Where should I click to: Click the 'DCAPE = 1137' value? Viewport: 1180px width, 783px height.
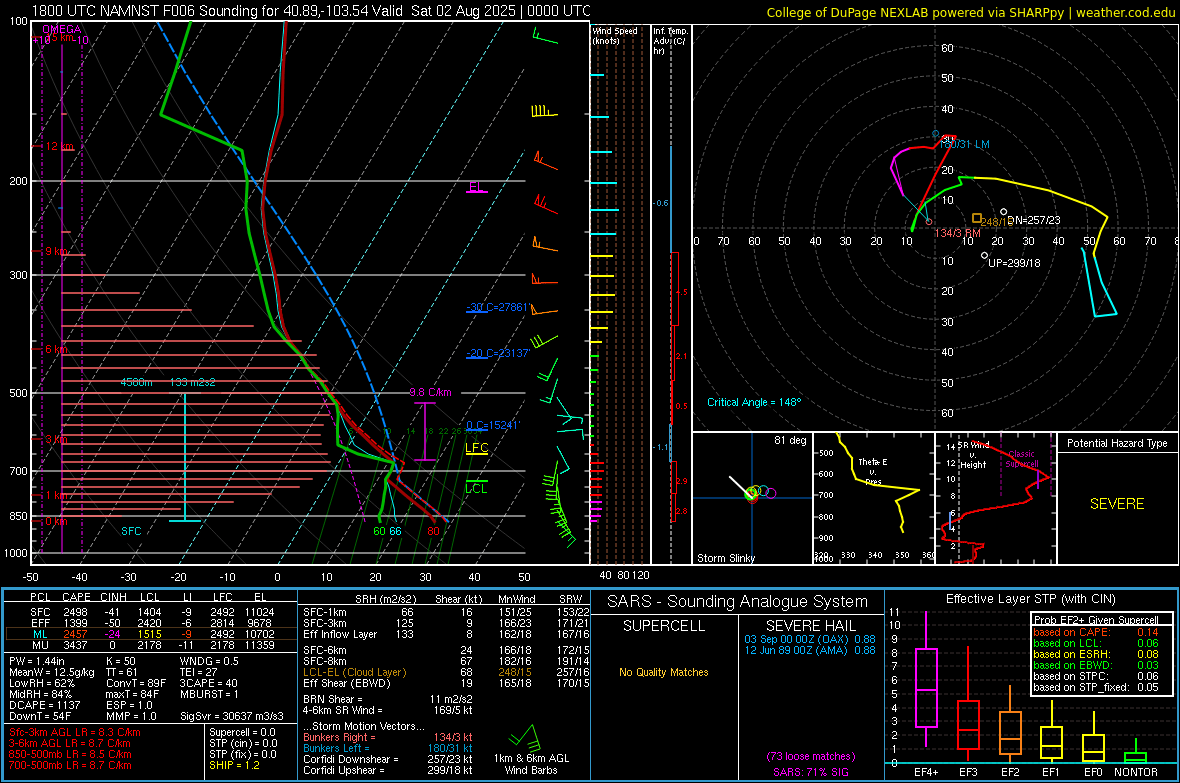coord(44,705)
